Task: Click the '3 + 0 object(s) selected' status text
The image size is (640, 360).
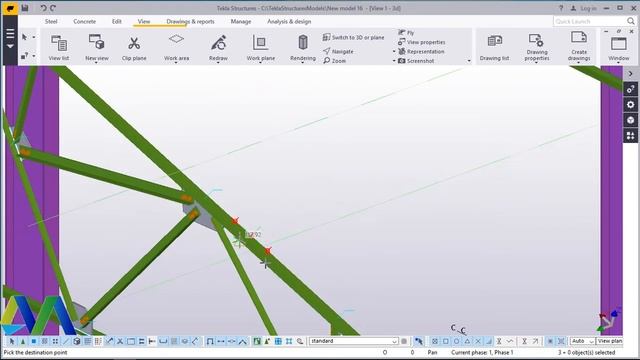Action: 587,352
